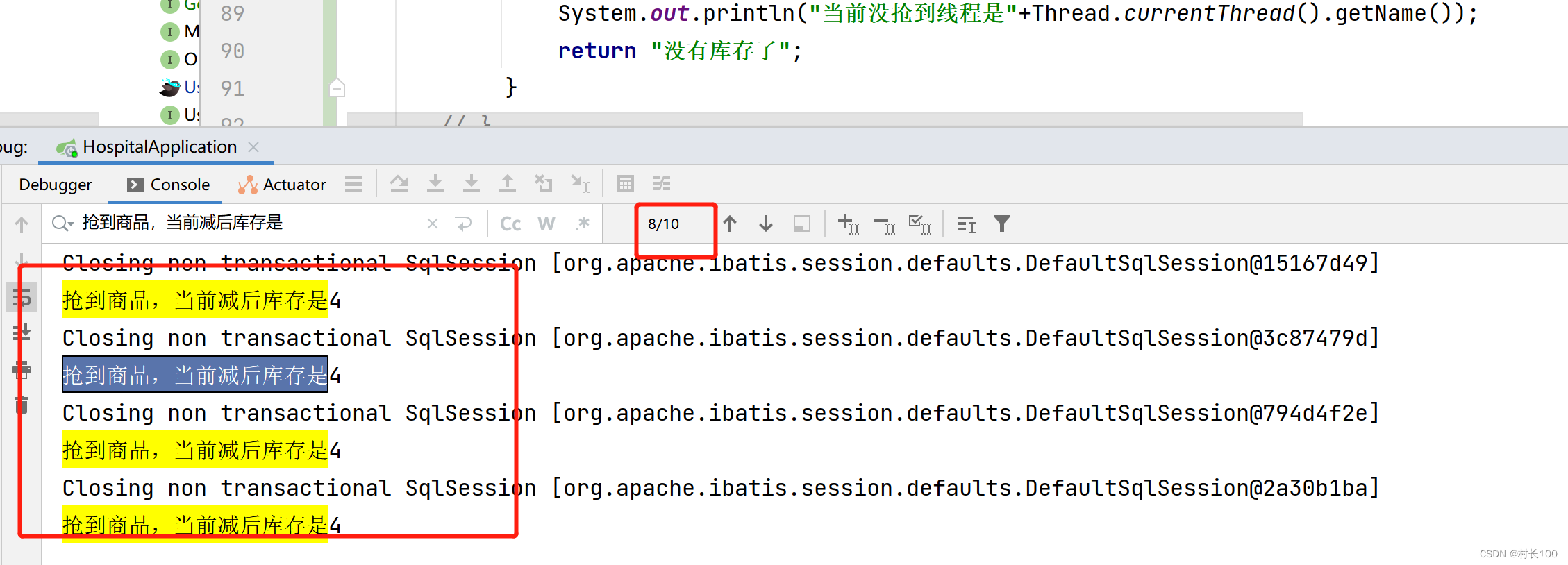This screenshot has height=565, width=1568.
Task: Click the Print console gutter icon
Action: [x=22, y=369]
